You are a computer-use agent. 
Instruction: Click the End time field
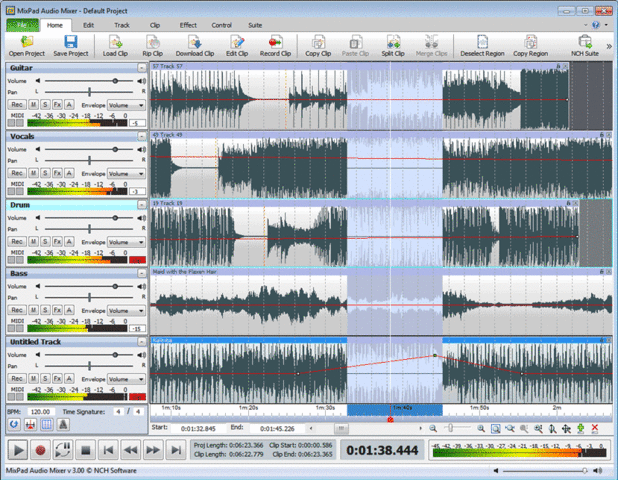pos(277,428)
